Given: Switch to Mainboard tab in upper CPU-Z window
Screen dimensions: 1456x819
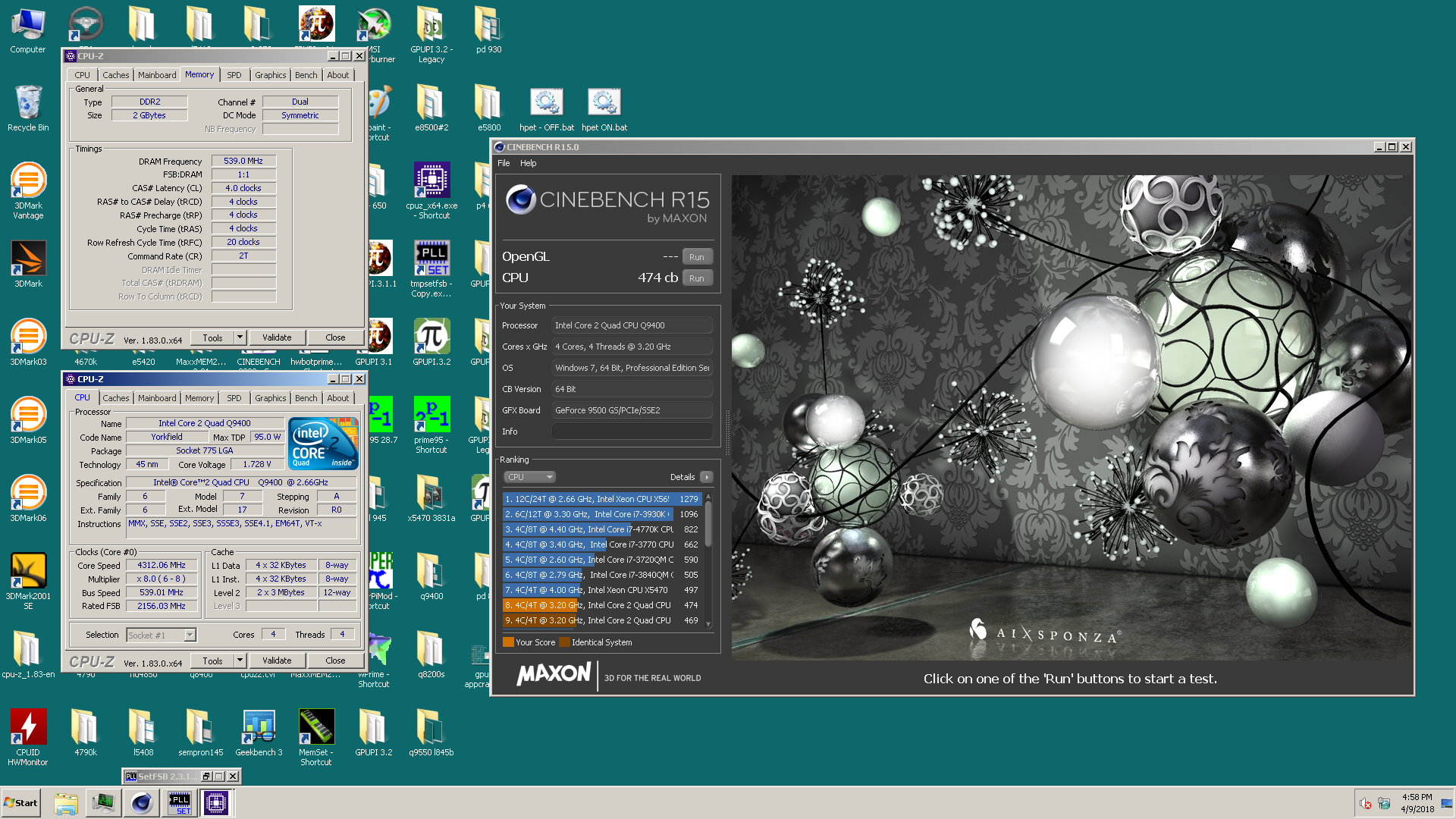Looking at the screenshot, I should coord(157,75).
